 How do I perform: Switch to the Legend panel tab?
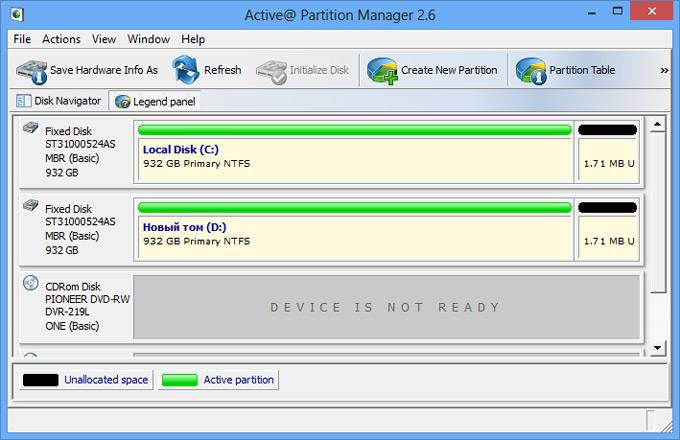[155, 101]
